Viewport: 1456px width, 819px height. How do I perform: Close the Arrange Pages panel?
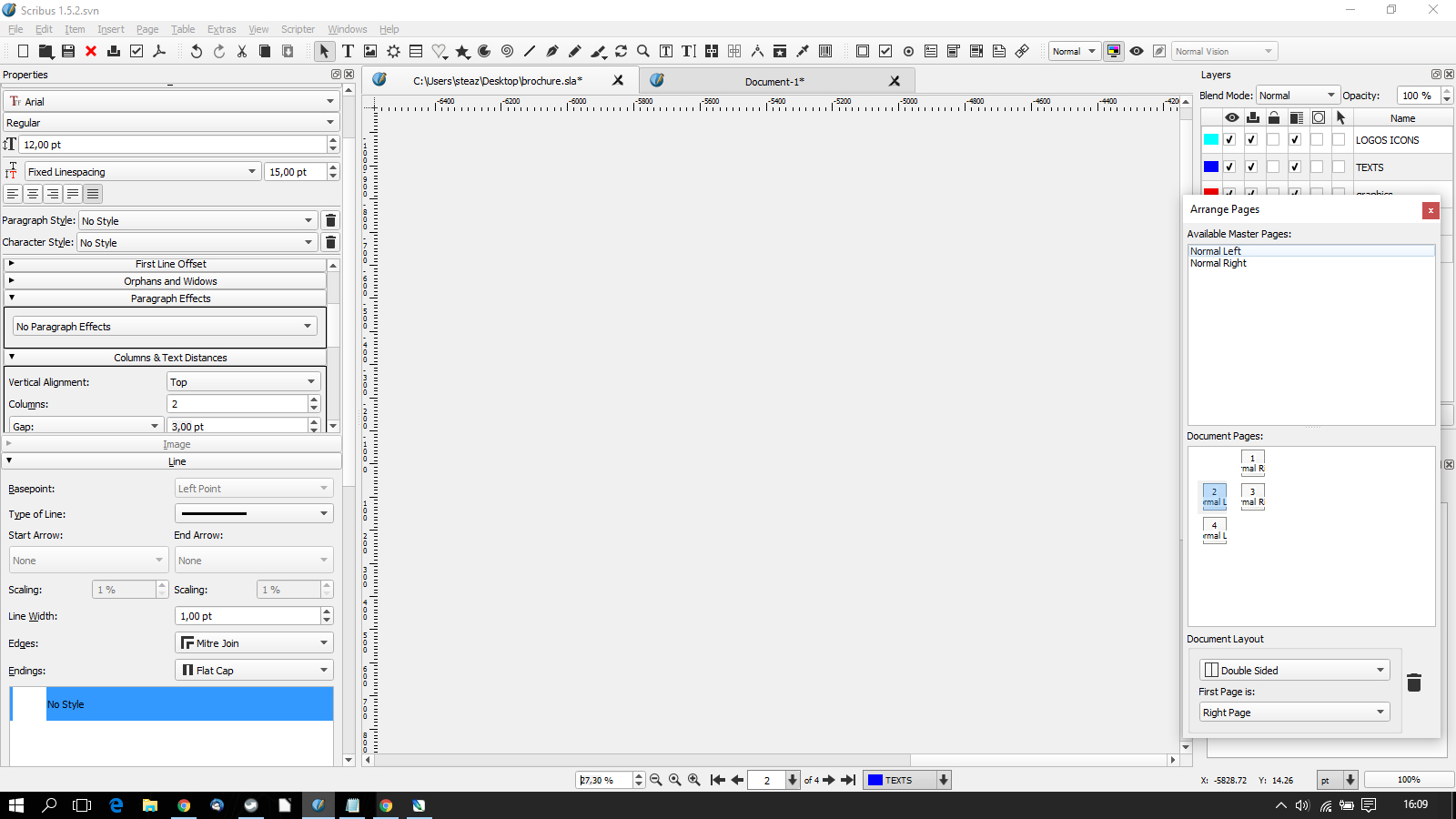1431,210
